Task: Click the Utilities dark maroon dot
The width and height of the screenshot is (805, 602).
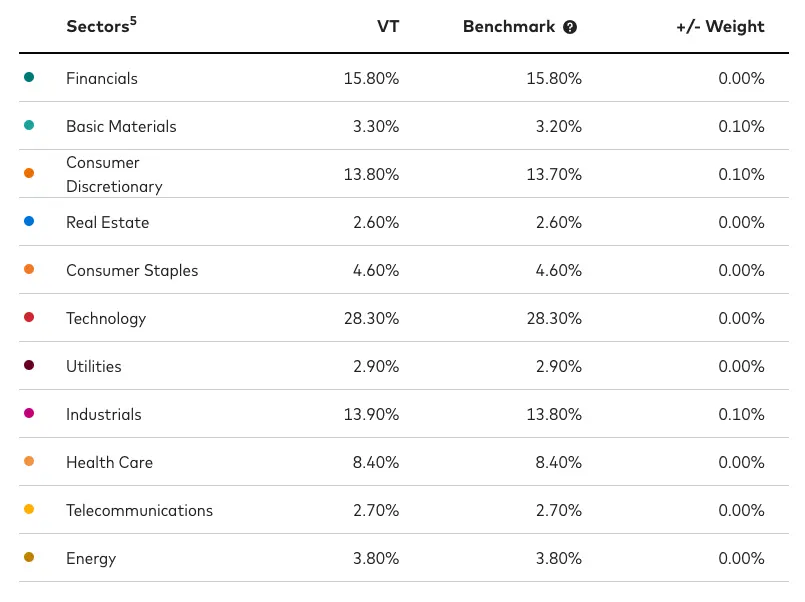Action: pos(29,365)
